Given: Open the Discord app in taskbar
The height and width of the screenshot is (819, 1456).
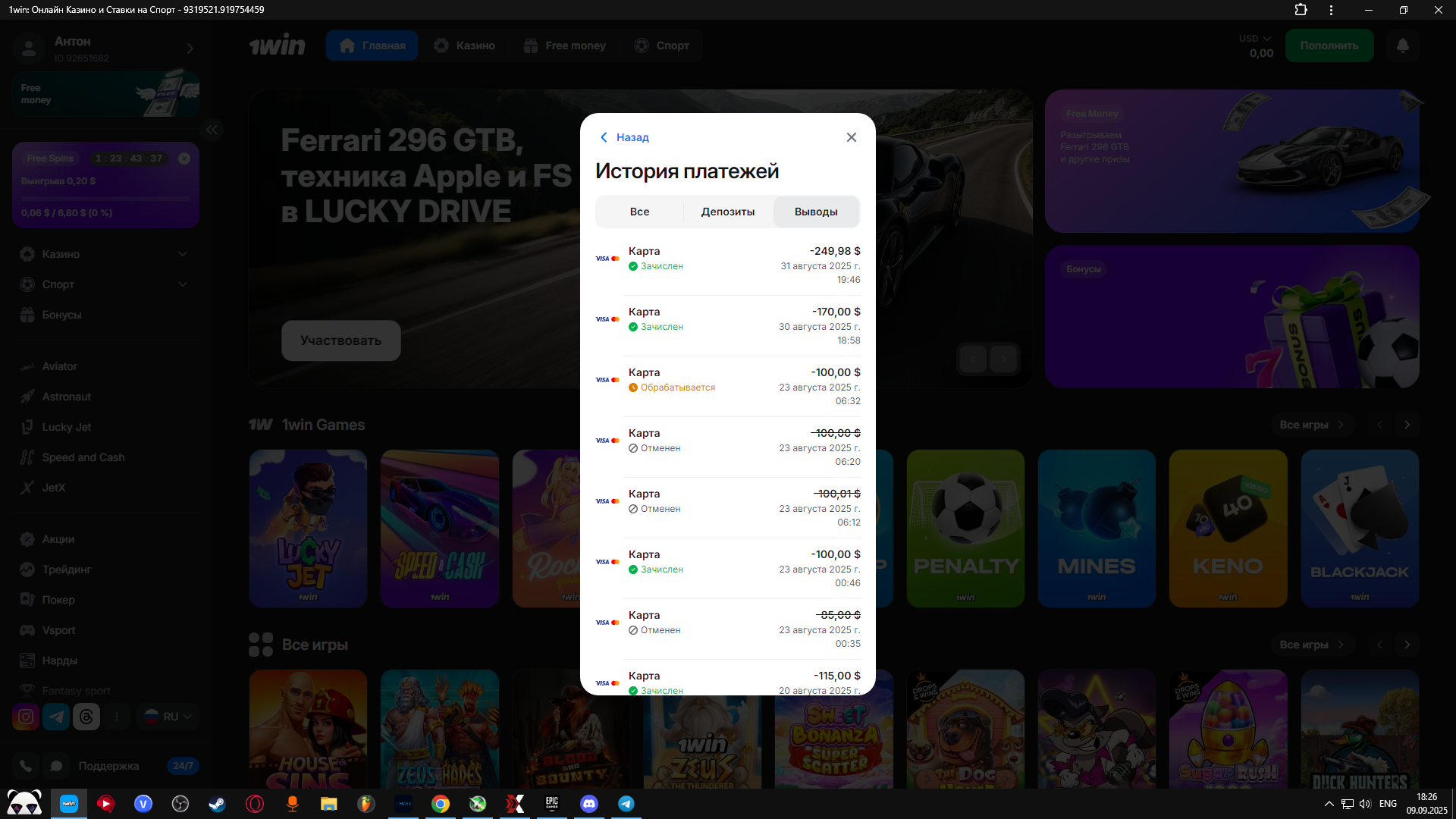Looking at the screenshot, I should (x=589, y=804).
